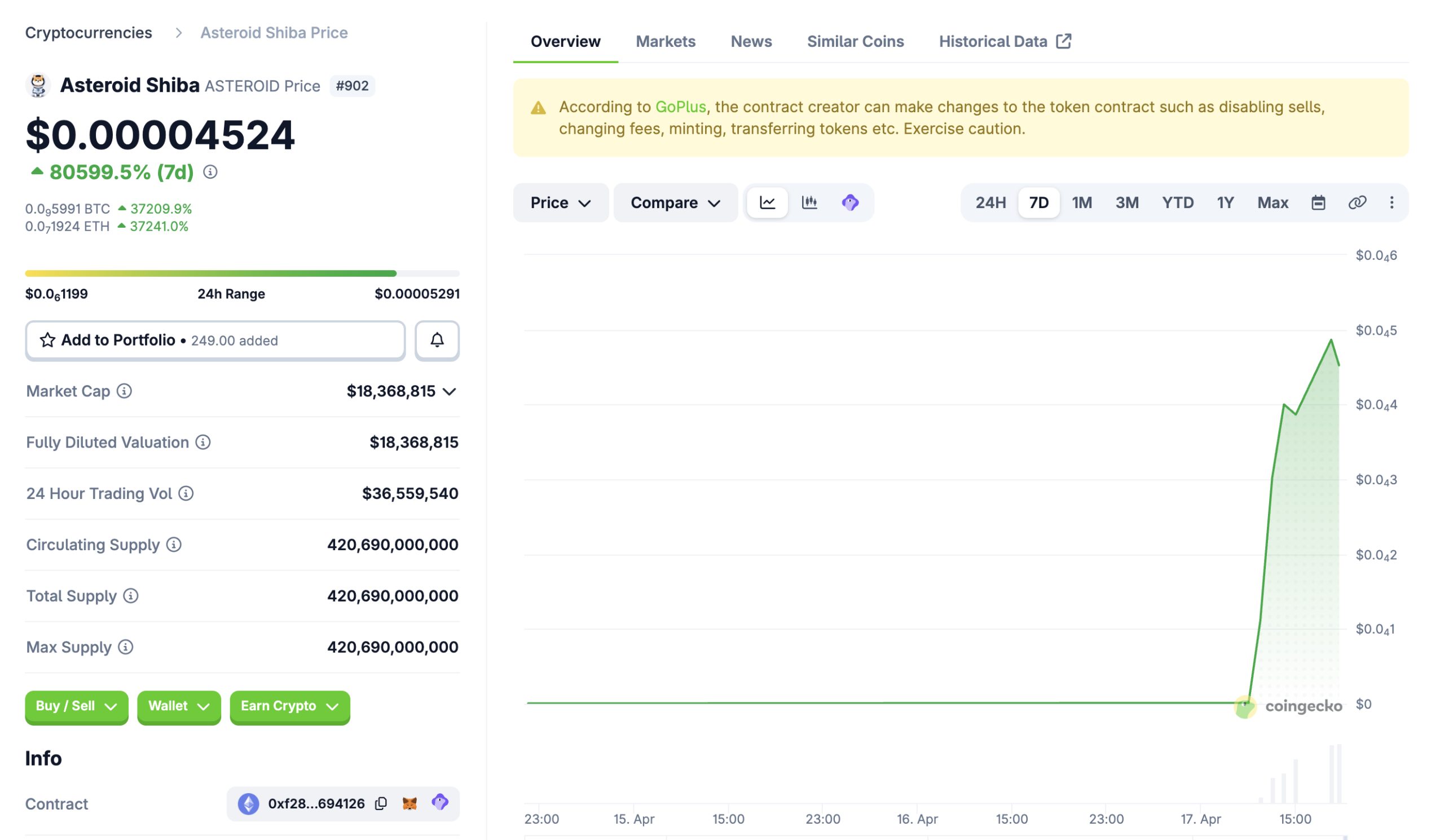This screenshot has height=840, width=1444.
Task: Copy the contract address
Action: (x=380, y=803)
